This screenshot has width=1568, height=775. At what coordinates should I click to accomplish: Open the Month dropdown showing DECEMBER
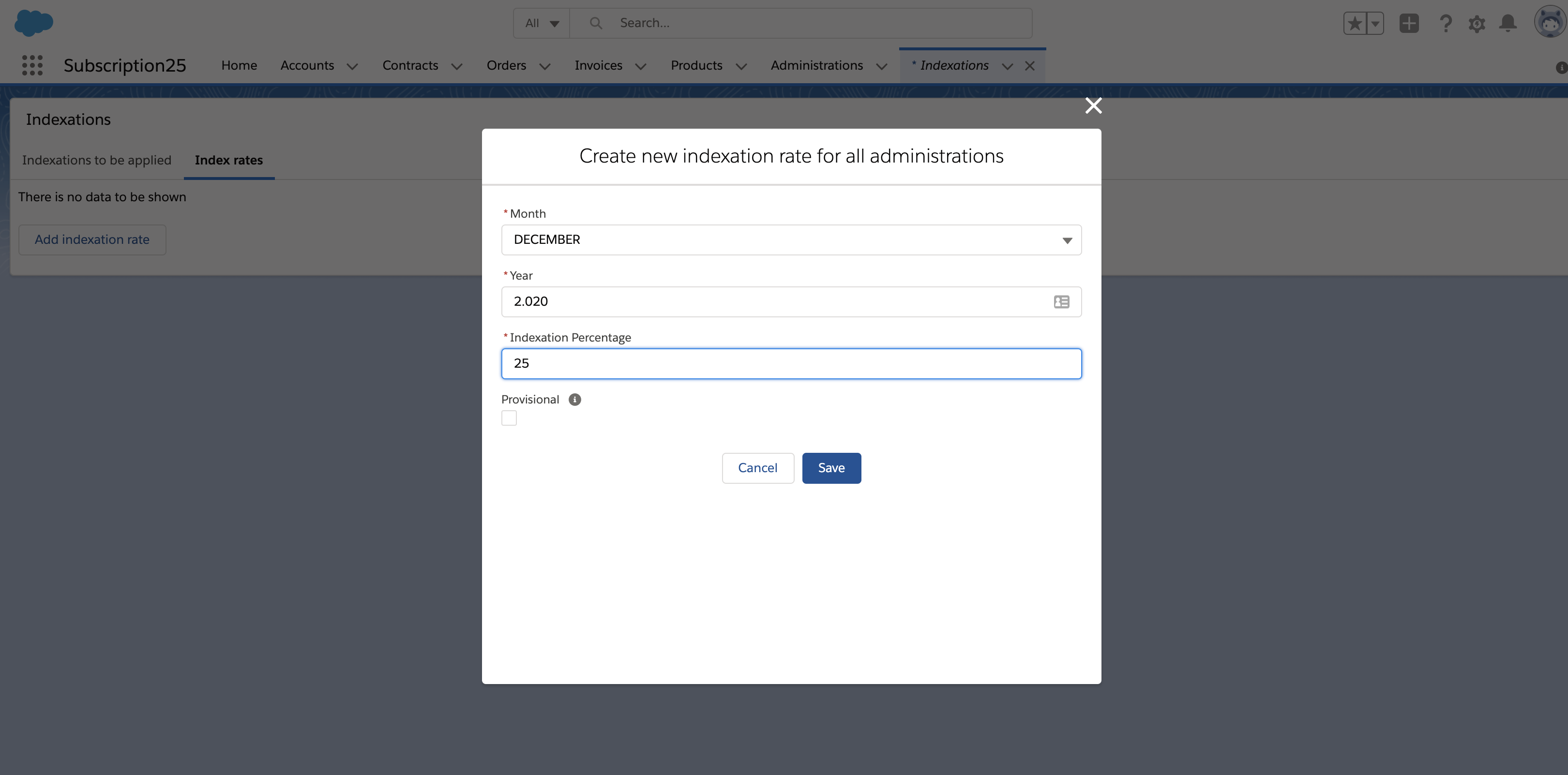click(x=791, y=239)
